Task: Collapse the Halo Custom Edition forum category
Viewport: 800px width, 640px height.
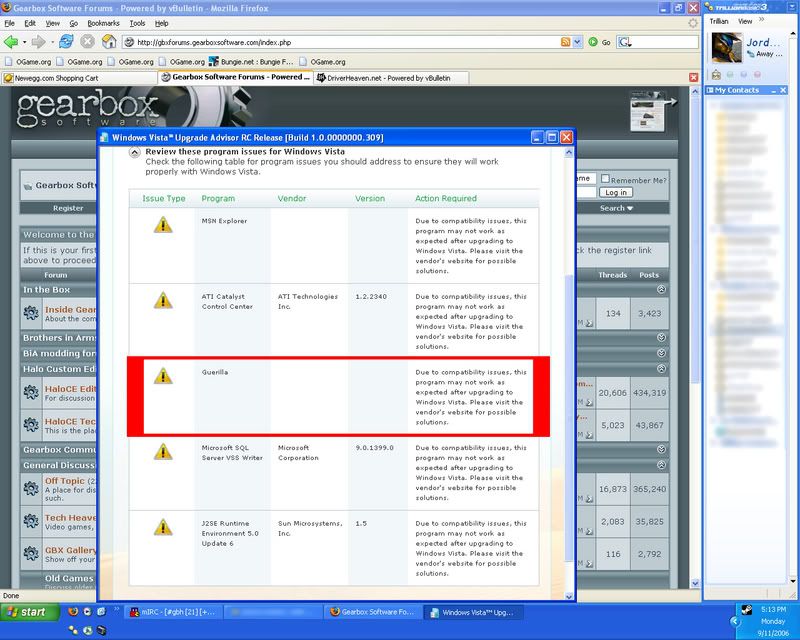Action: tap(661, 368)
